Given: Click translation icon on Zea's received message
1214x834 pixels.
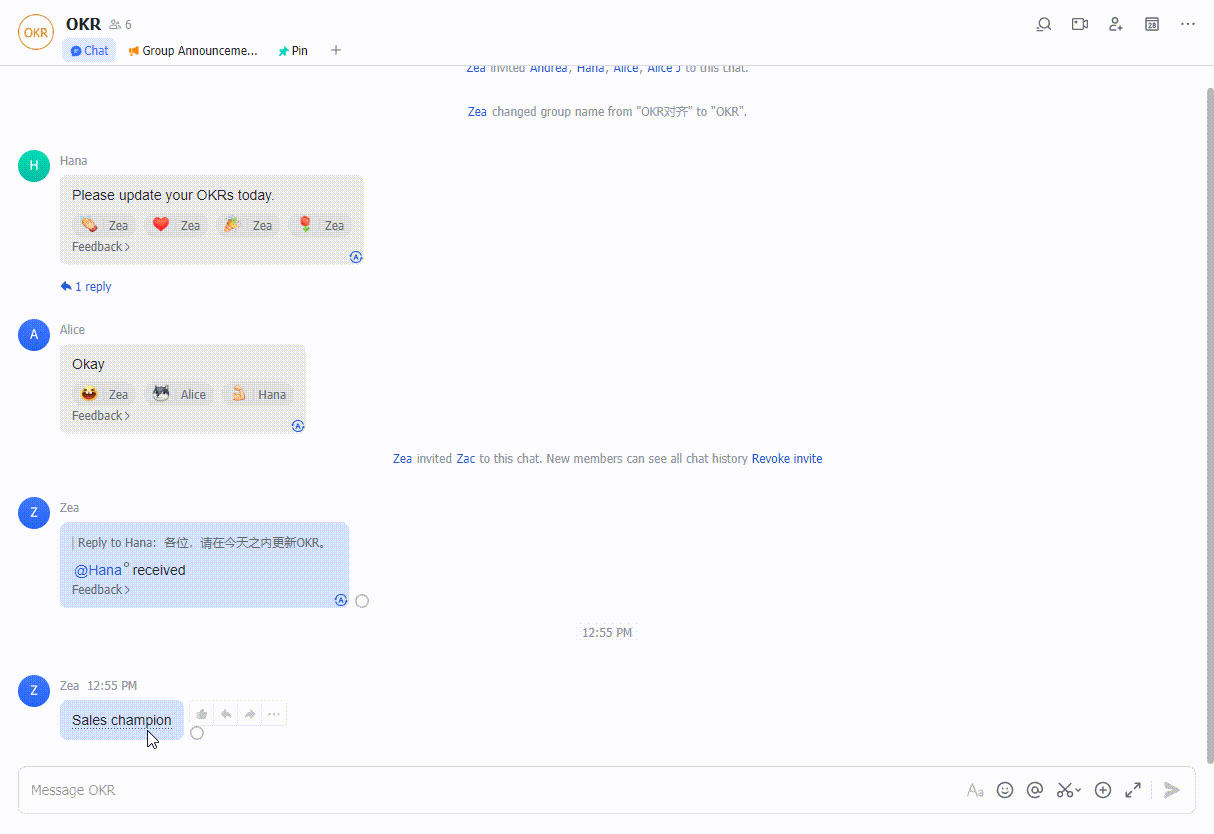Looking at the screenshot, I should pos(341,600).
